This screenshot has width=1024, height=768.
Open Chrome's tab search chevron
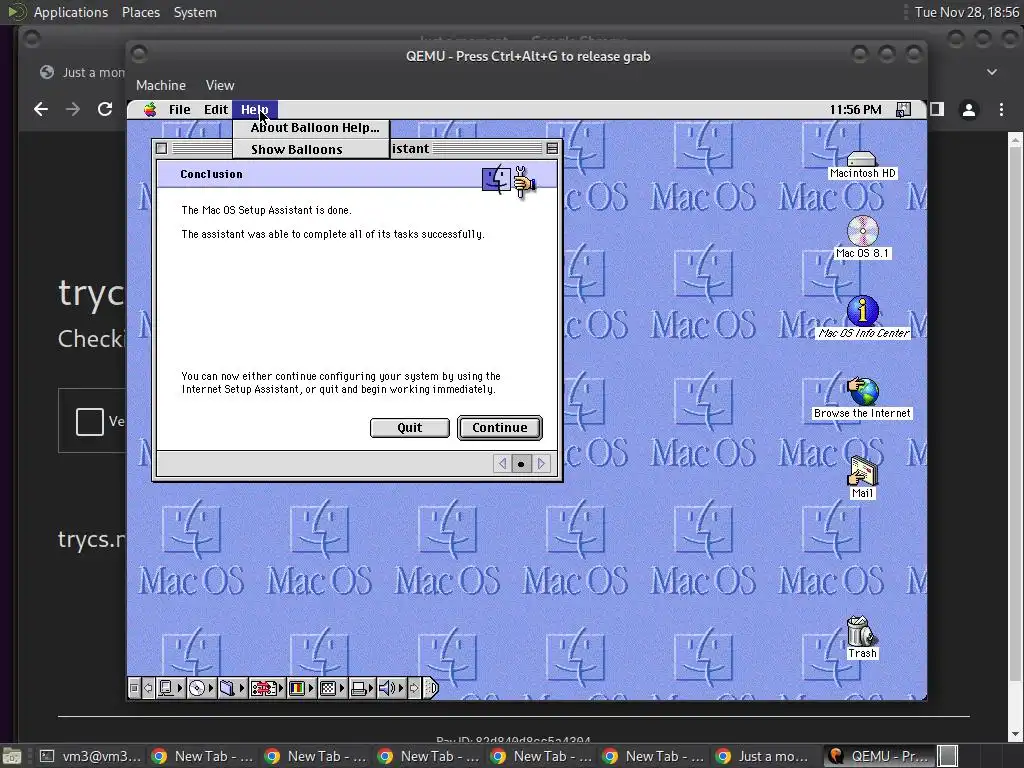pos(992,72)
